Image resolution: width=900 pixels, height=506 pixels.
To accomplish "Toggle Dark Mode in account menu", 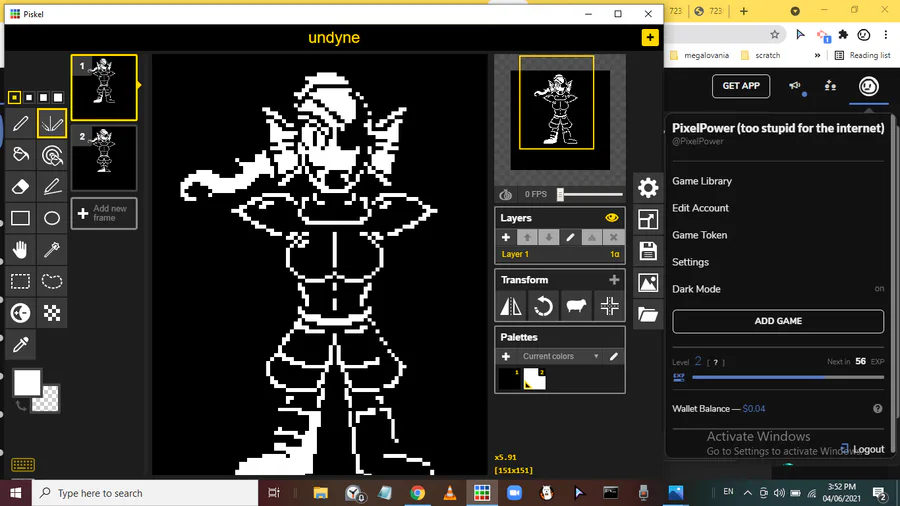I will pyautogui.click(x=778, y=289).
